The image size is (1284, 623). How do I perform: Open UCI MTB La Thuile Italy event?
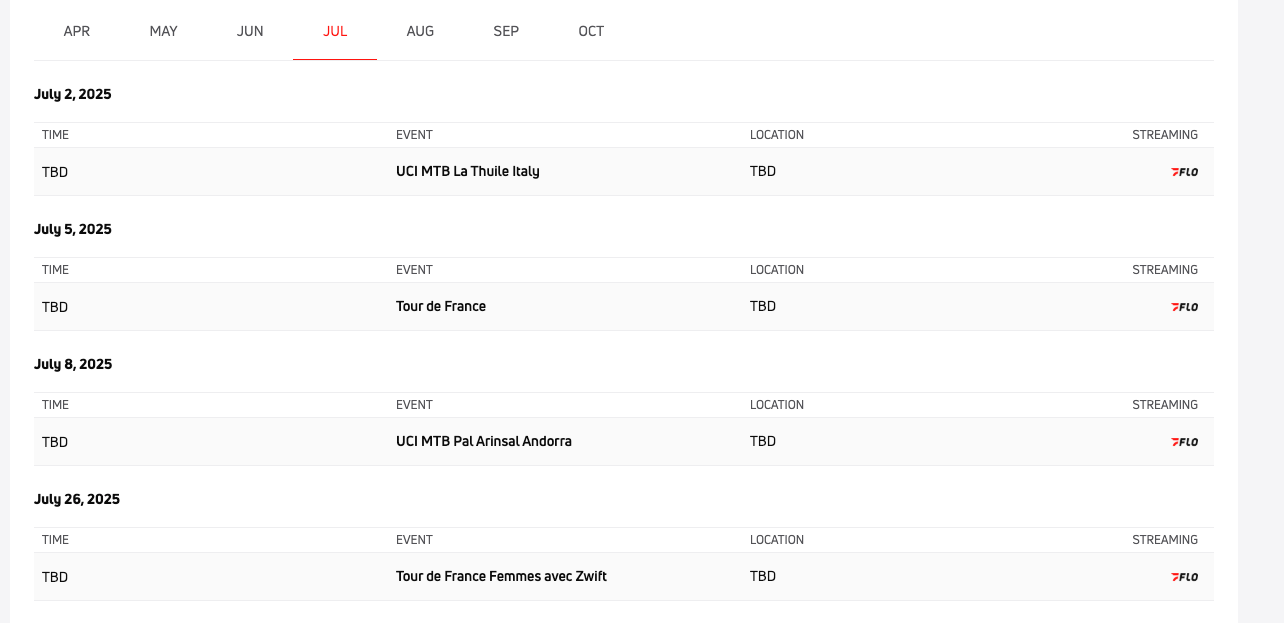[468, 171]
